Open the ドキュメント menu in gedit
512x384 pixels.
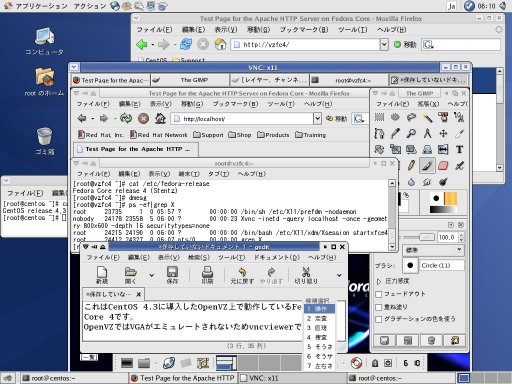click(x=276, y=257)
